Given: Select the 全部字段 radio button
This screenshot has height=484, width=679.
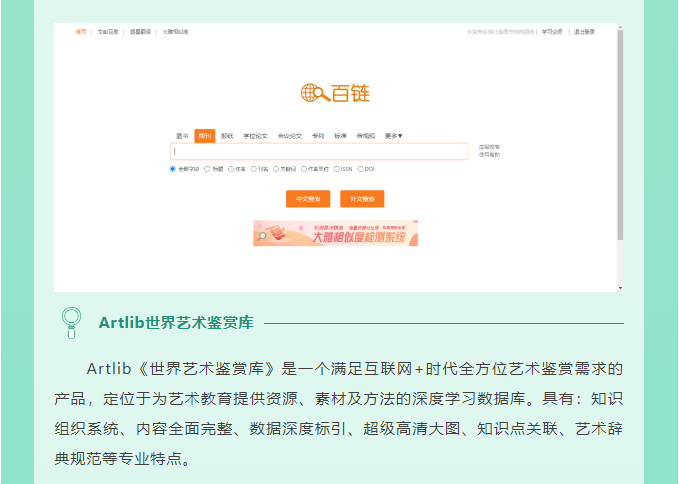Looking at the screenshot, I should coord(173,169).
